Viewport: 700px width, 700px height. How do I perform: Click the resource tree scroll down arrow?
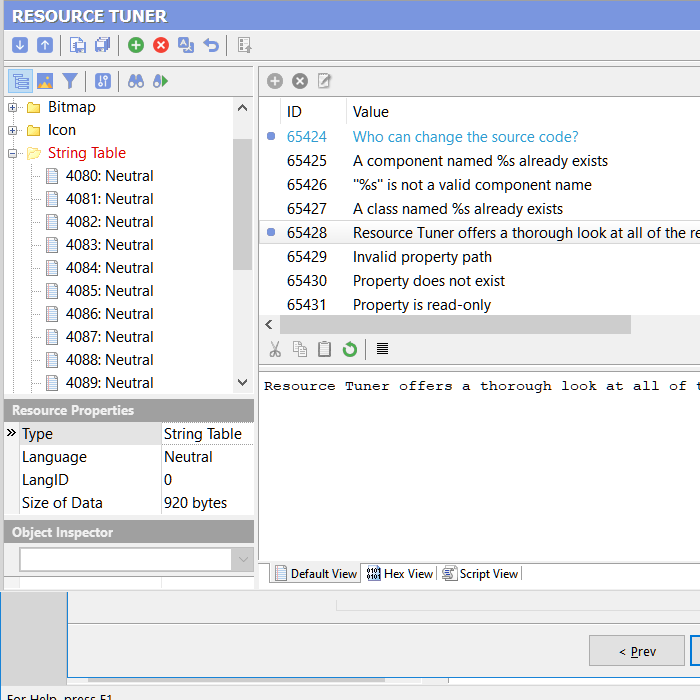point(242,382)
